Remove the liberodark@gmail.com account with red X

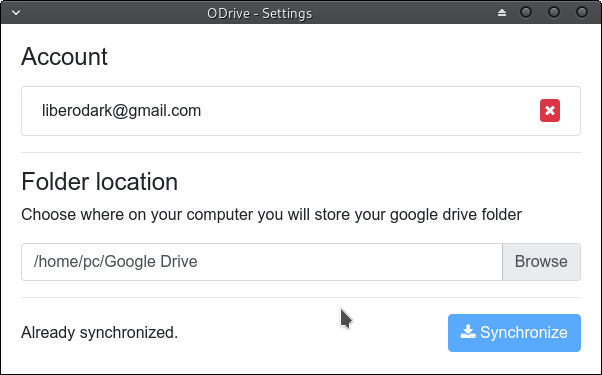[x=550, y=111]
